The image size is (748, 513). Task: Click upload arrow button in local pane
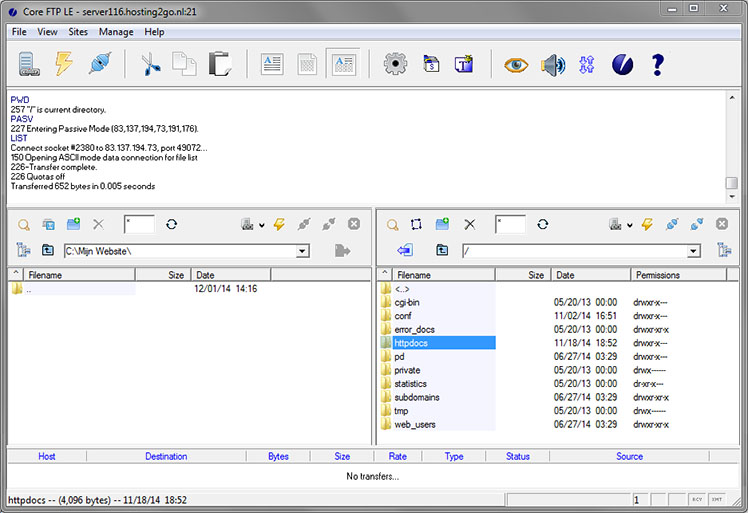[343, 251]
